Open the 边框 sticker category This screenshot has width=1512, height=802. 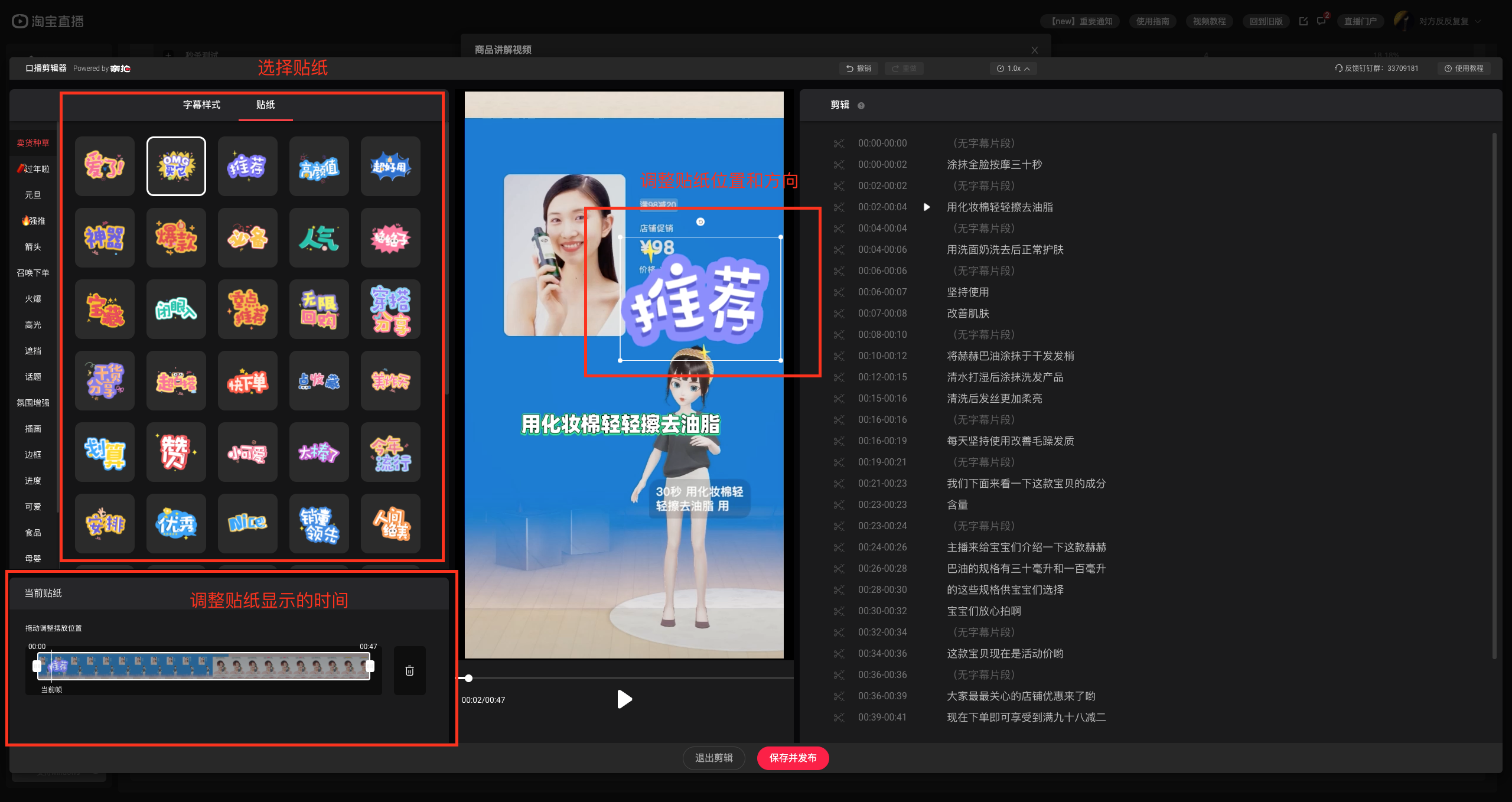[33, 455]
